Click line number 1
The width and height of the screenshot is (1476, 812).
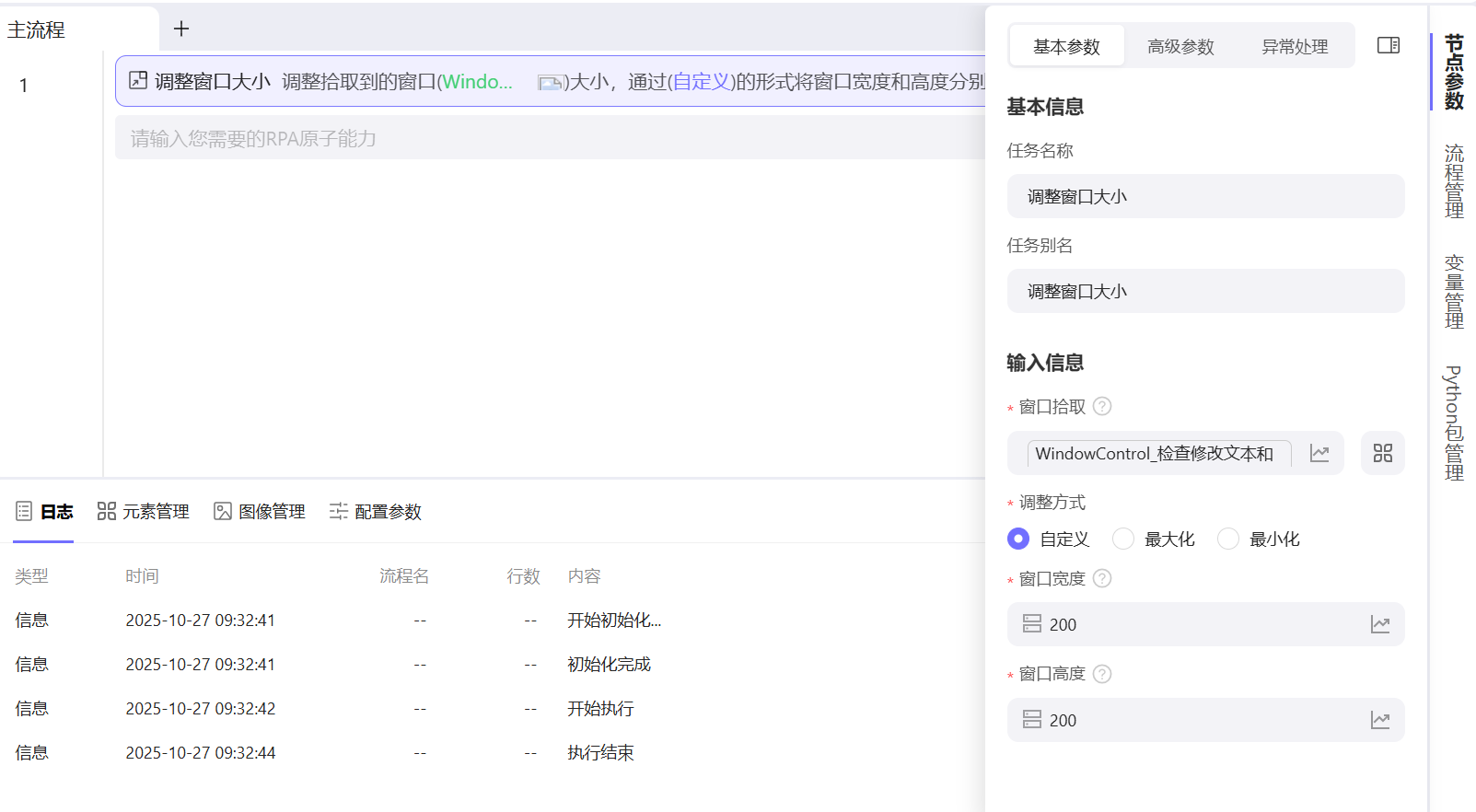click(x=24, y=86)
